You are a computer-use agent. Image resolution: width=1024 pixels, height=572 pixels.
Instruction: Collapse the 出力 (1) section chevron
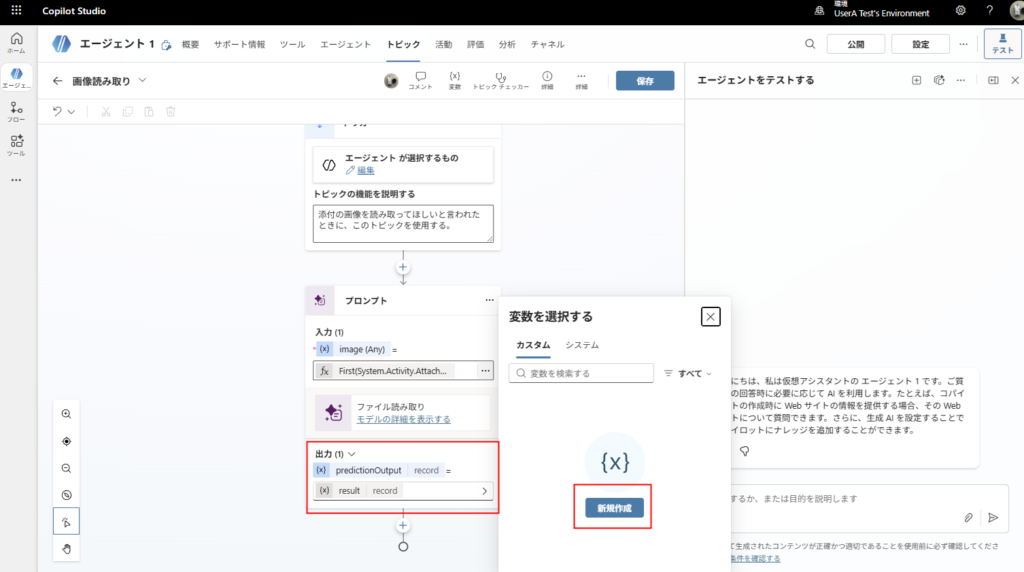pos(352,454)
